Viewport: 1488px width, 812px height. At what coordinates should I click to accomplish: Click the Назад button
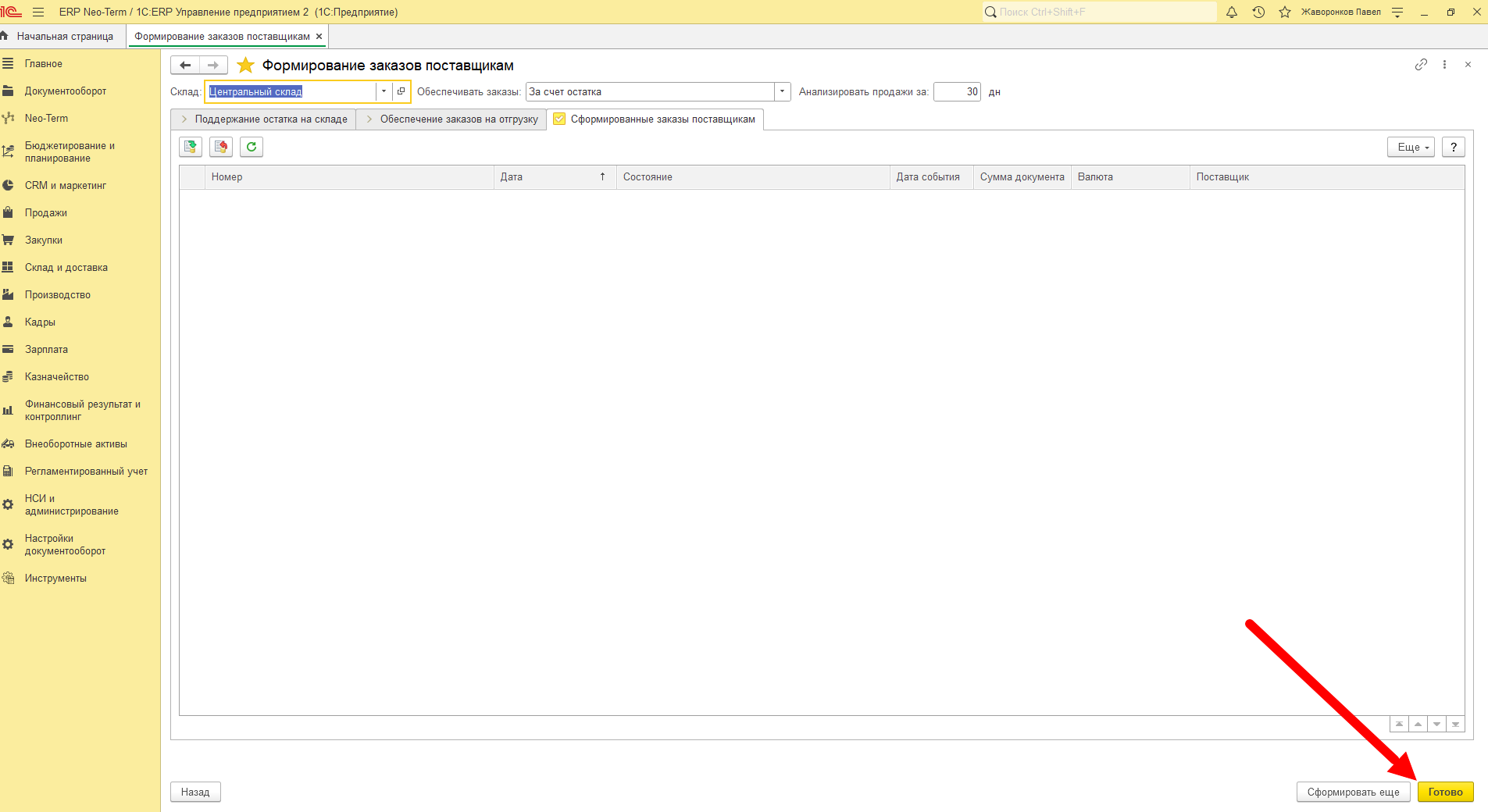pyautogui.click(x=195, y=792)
